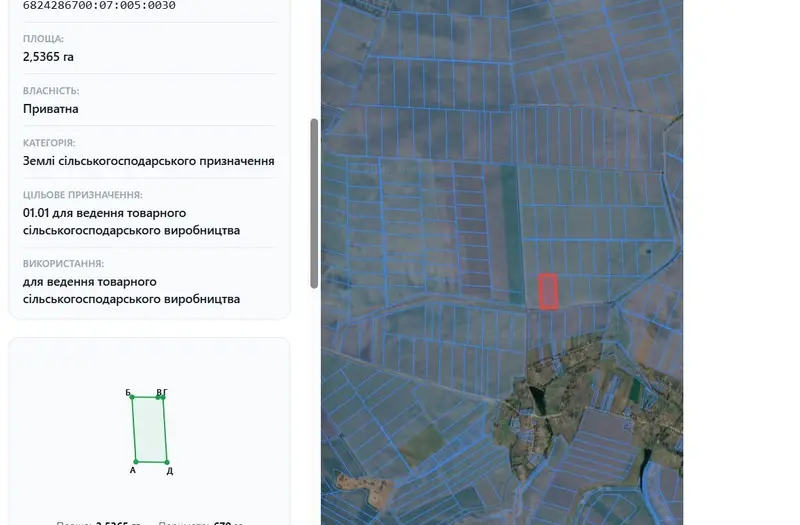The width and height of the screenshot is (800, 525).
Task: Click the ЦІЛЬОВЕ ПРИЗНАЧЕННЯ label
Action: (83, 195)
